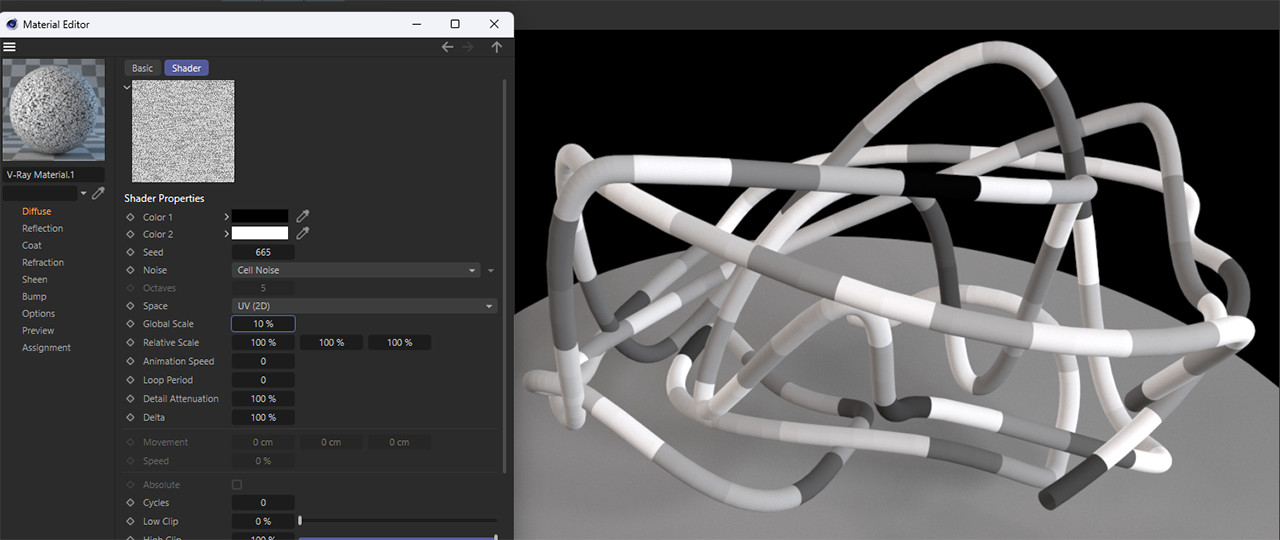
Task: Select the Refraction channel
Action: point(43,262)
